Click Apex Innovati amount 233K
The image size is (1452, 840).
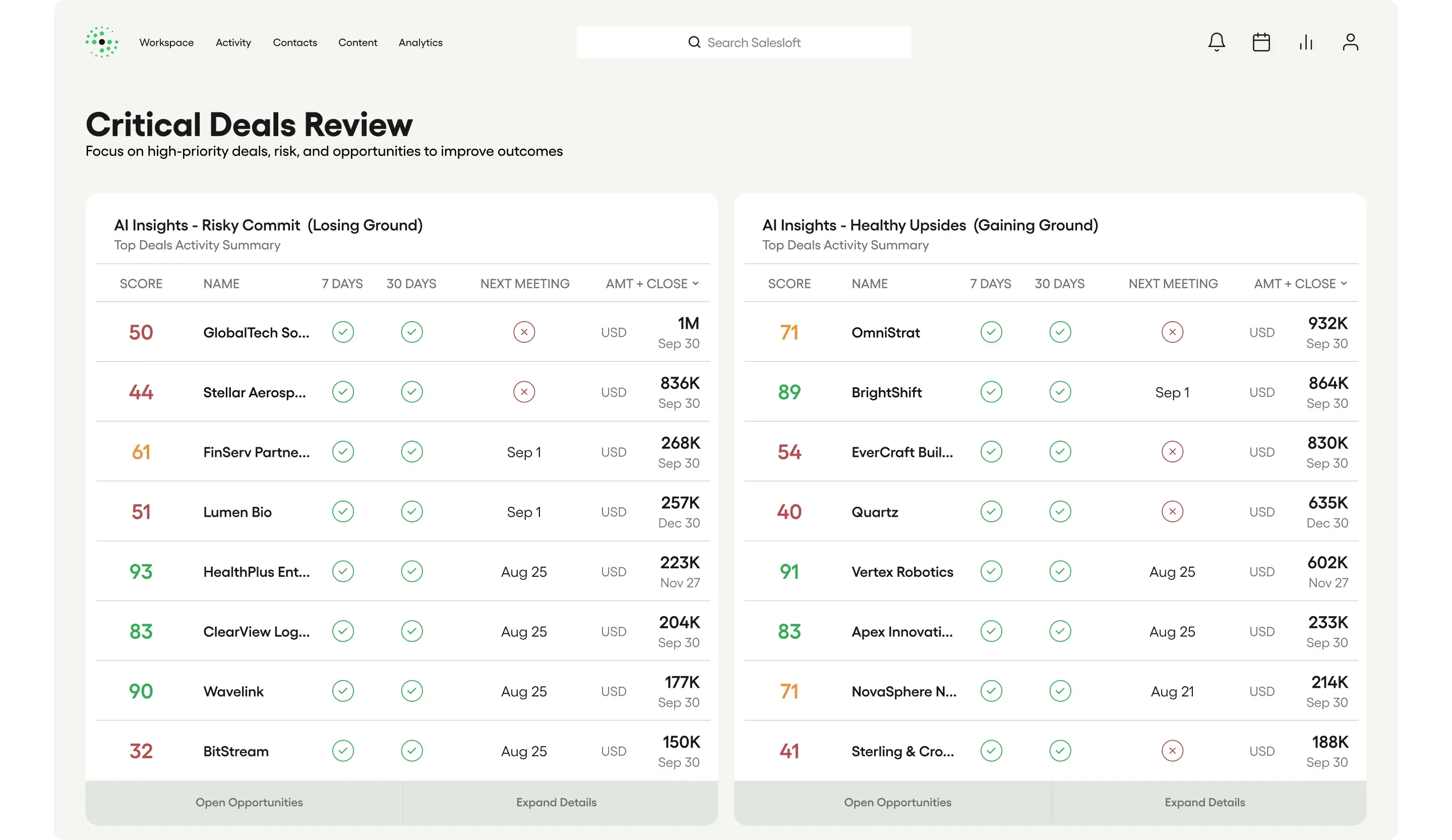coord(1327,622)
